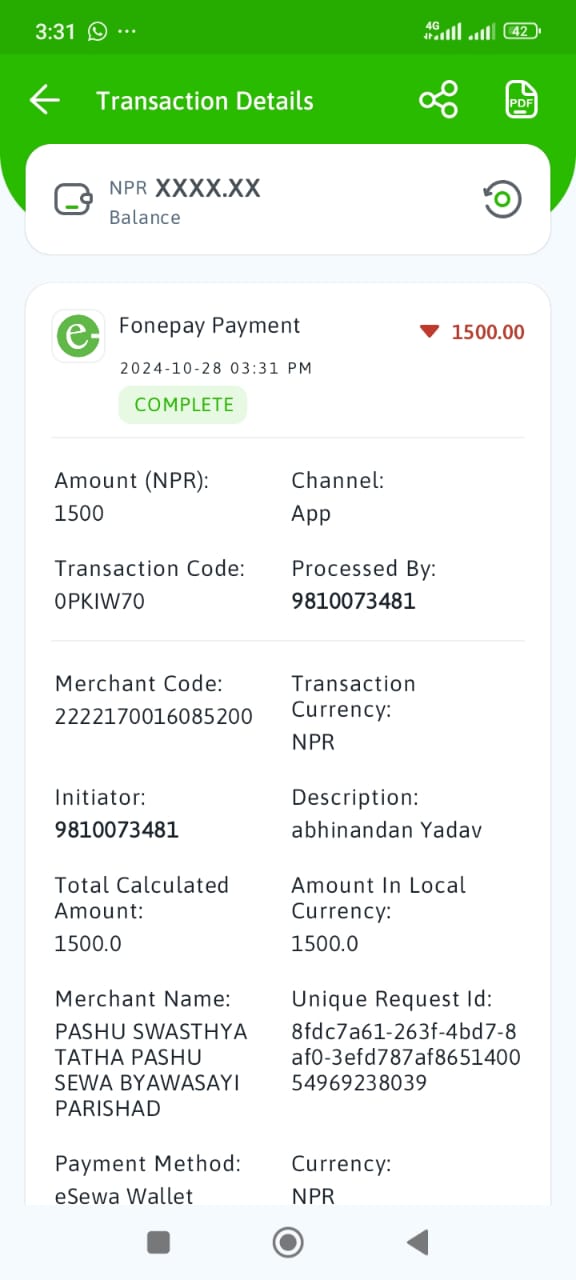Tap the Unique Request Id value
Viewport: 576px width, 1280px height.
click(406, 1057)
